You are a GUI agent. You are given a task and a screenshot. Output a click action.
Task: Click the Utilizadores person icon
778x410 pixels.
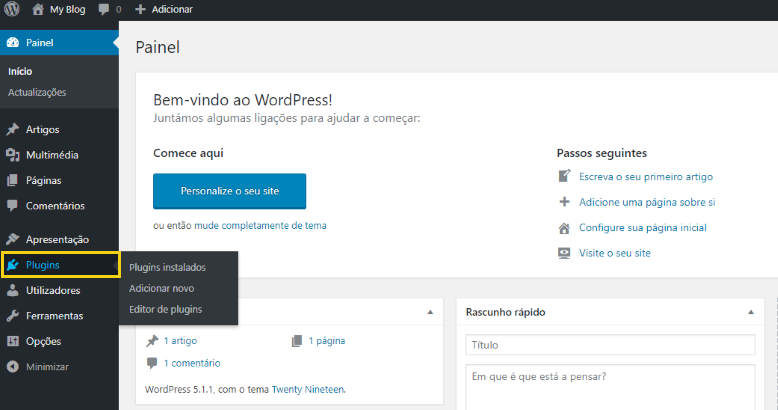pos(12,290)
